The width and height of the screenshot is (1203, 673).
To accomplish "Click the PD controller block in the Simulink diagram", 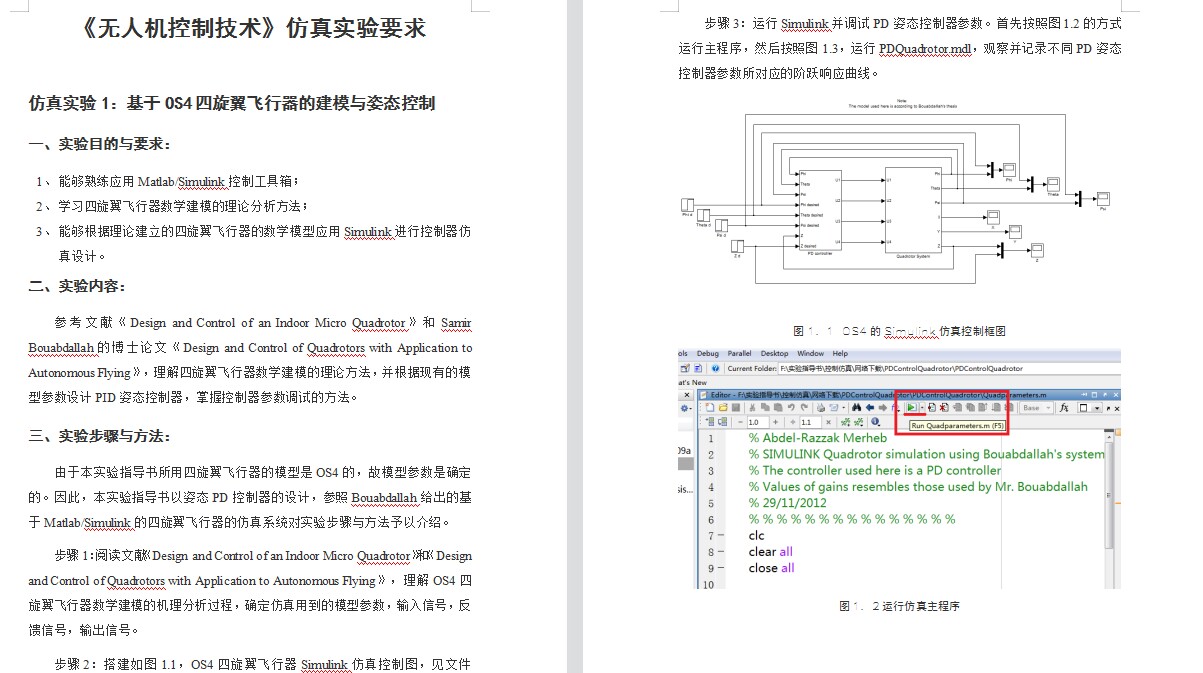I will click(820, 210).
